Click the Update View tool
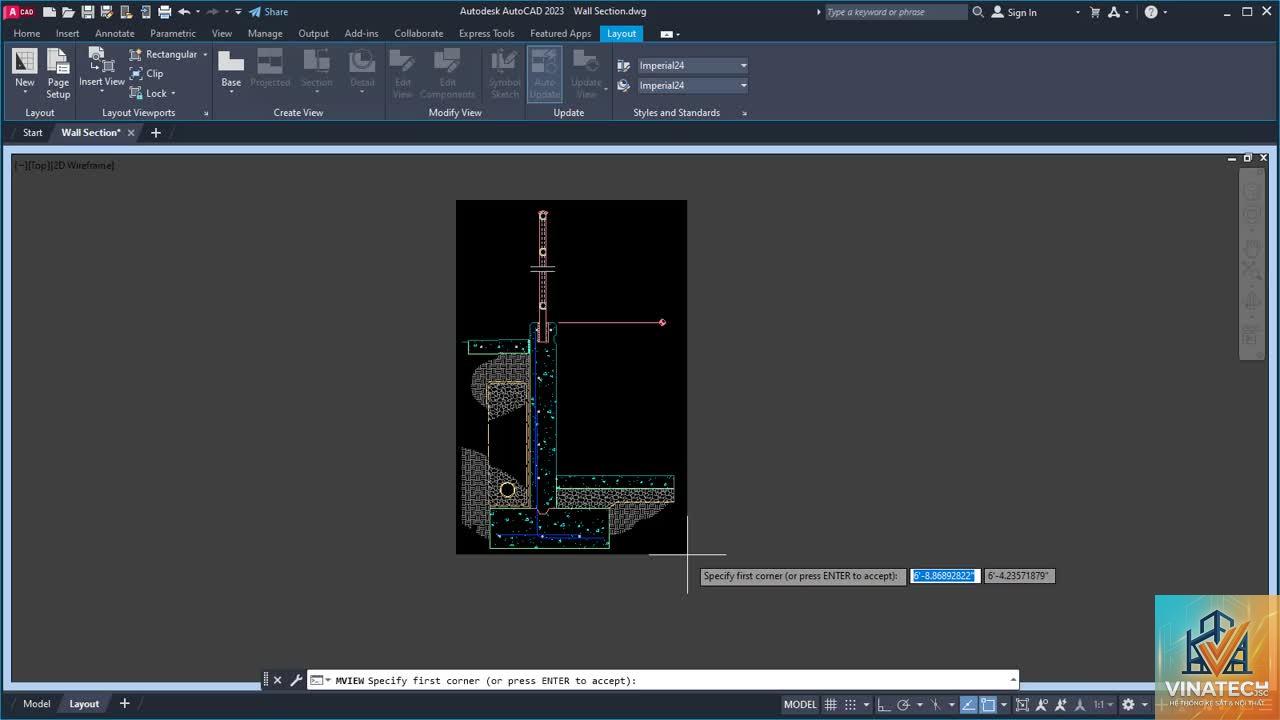Viewport: 1280px width, 720px height. coord(586,74)
